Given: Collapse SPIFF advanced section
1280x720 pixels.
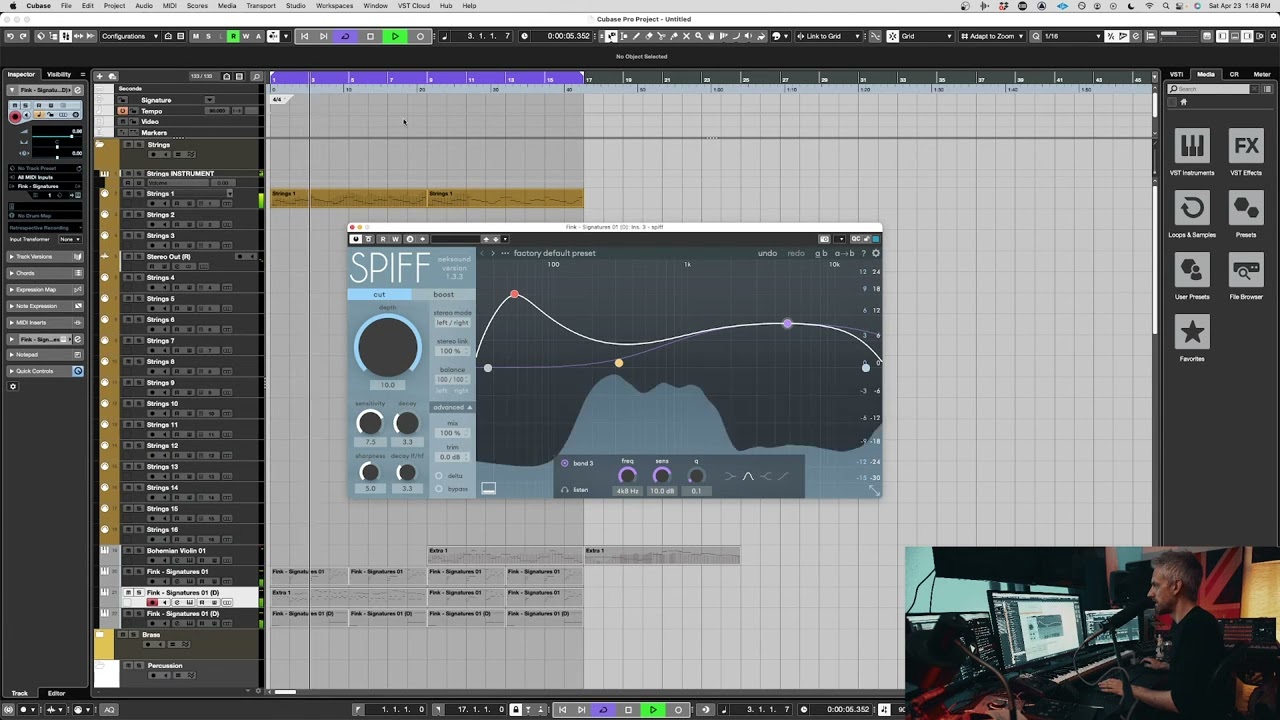Looking at the screenshot, I should [x=452, y=407].
